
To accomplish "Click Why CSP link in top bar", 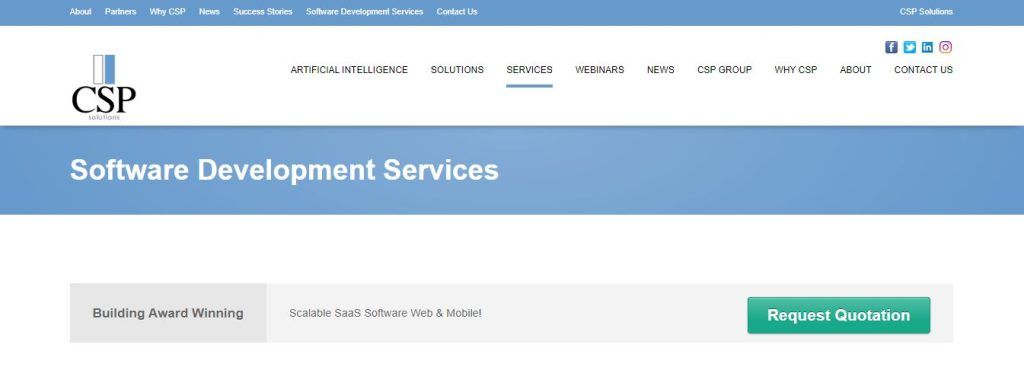I will pos(167,12).
